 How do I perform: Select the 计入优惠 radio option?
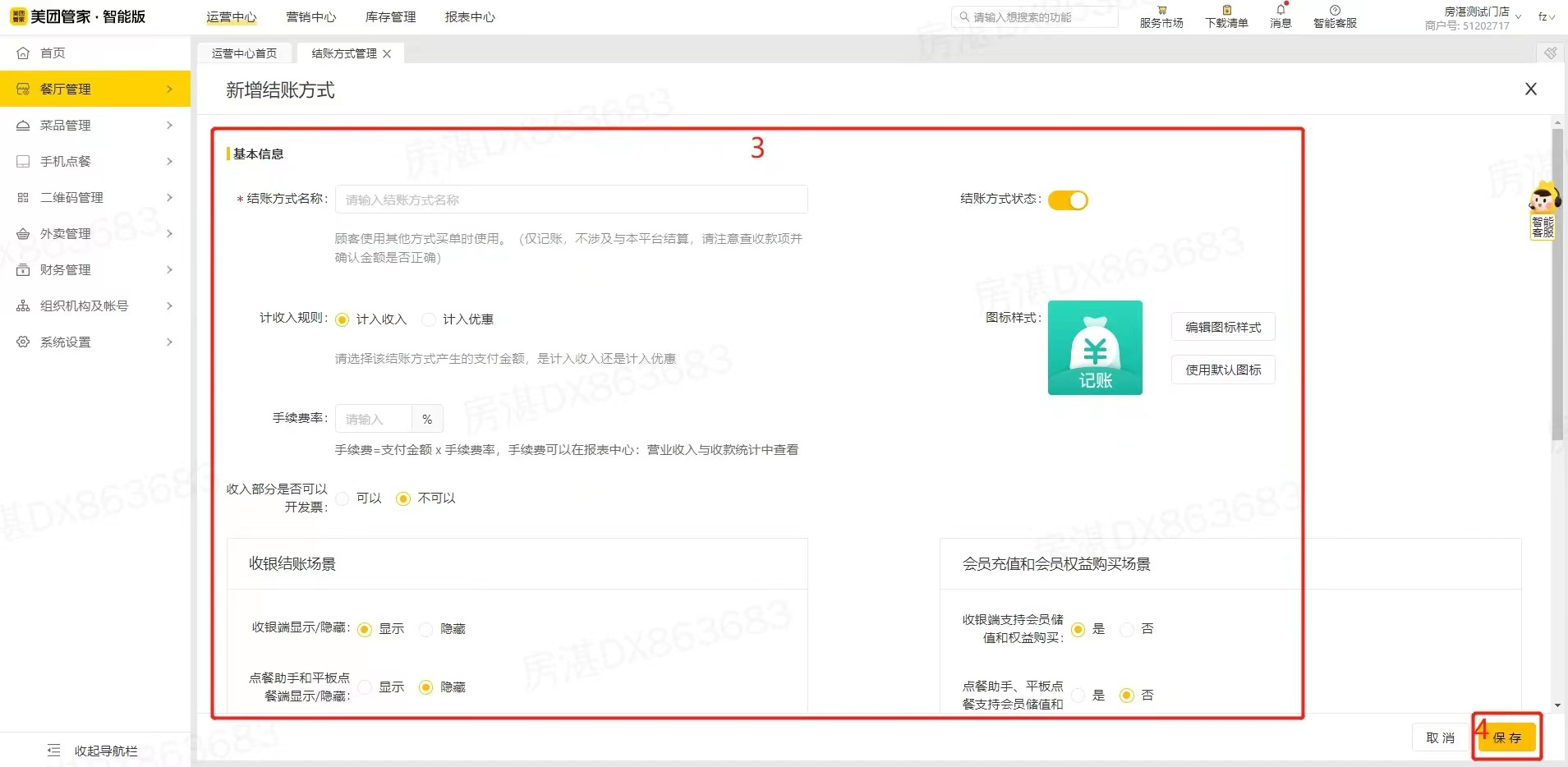(429, 319)
